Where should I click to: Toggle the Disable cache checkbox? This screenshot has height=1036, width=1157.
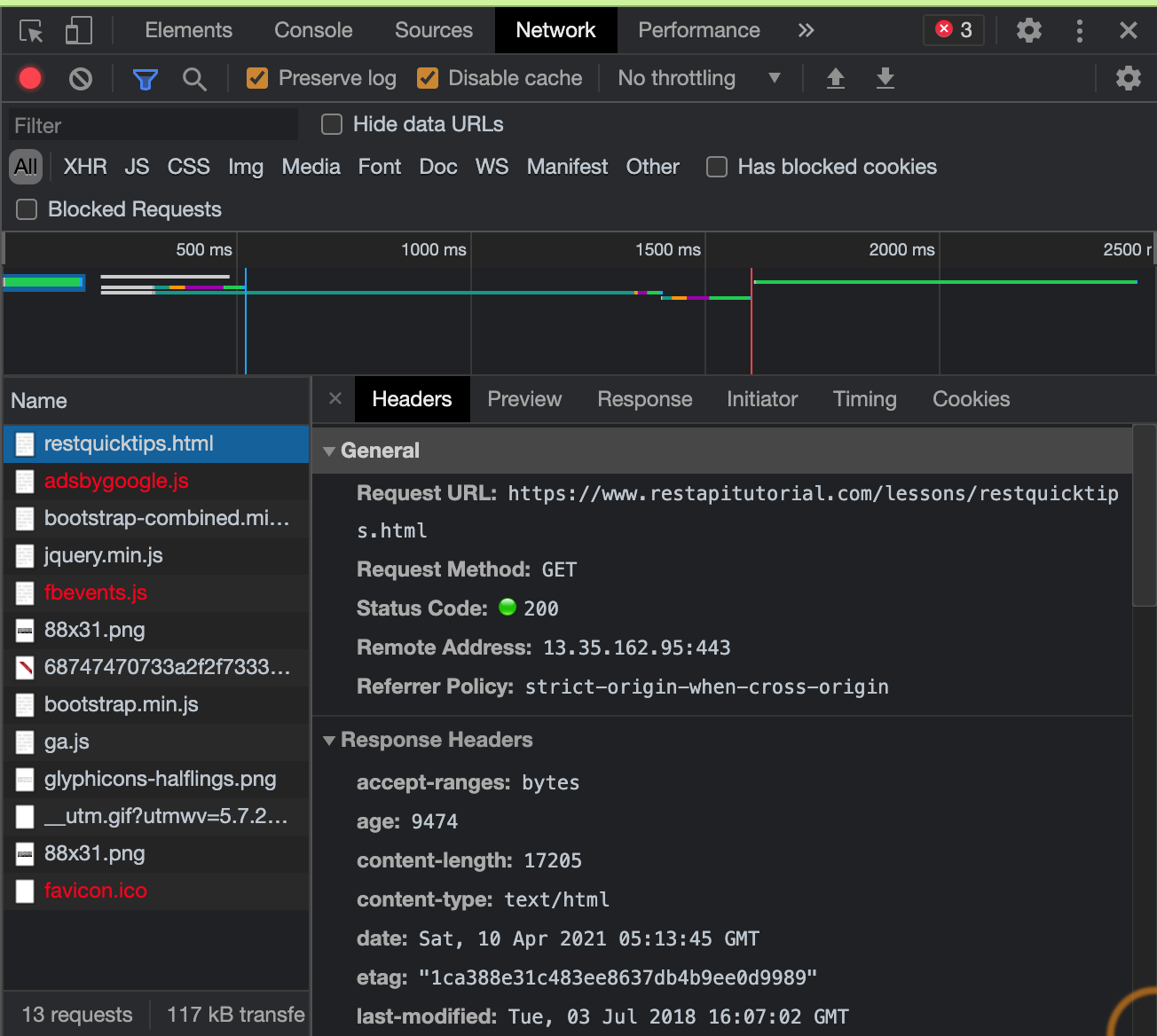pyautogui.click(x=428, y=78)
